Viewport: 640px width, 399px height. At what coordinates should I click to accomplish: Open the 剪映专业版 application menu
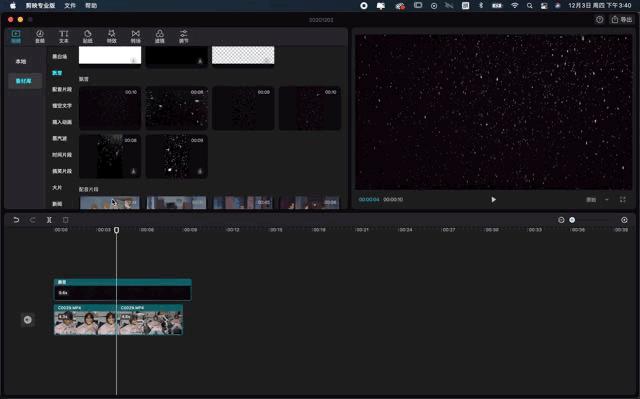(40, 6)
